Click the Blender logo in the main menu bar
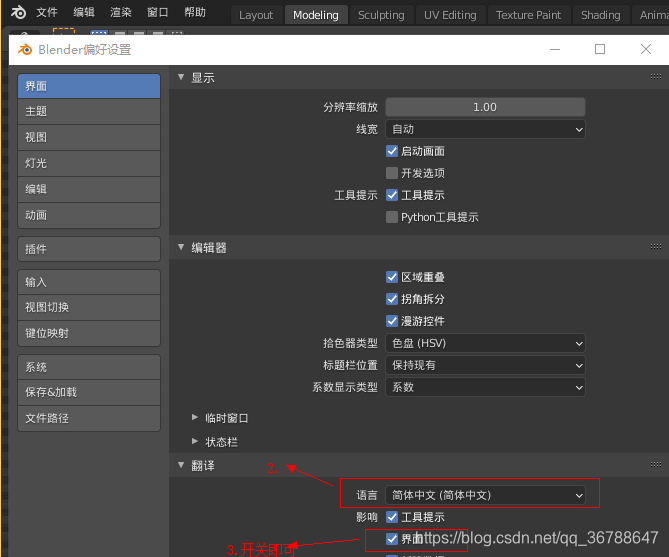The image size is (669, 557). [18, 12]
